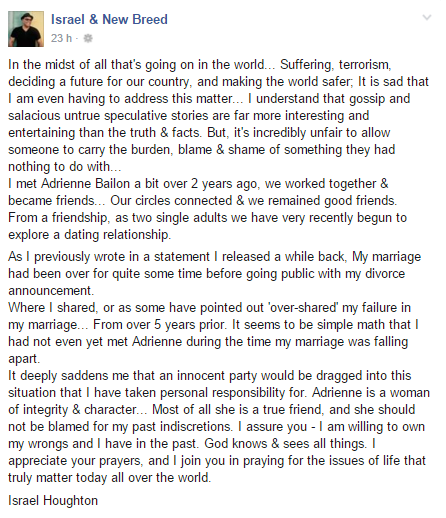Click the phrase "God knows & sees all things"
The width and height of the screenshot is (446, 518).
point(285,444)
